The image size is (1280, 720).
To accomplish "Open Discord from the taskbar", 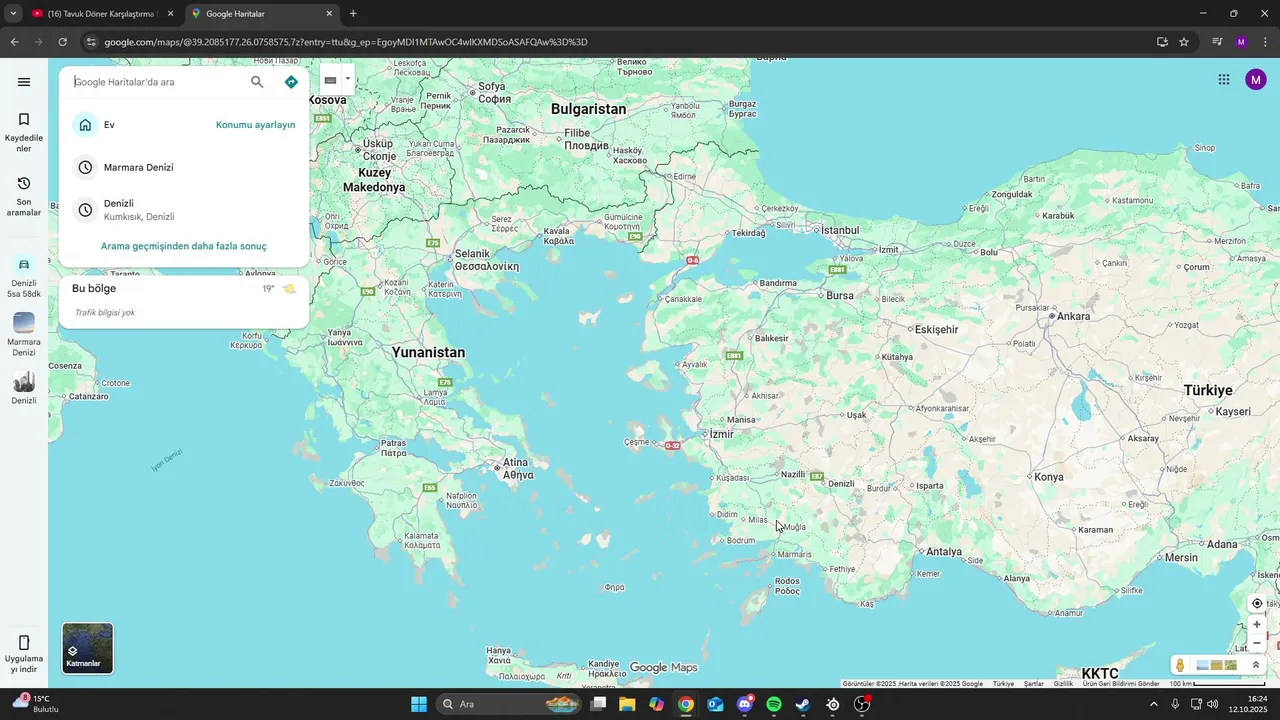I will [745, 704].
